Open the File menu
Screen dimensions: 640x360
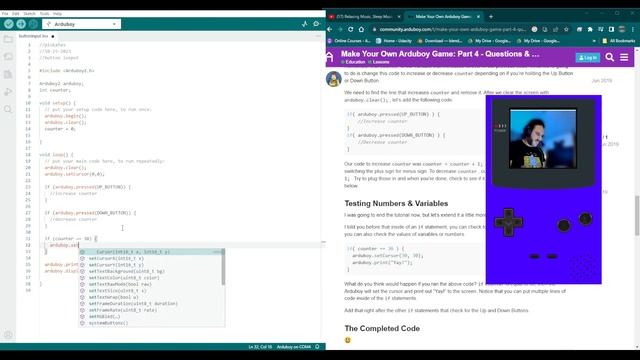(5, 13)
